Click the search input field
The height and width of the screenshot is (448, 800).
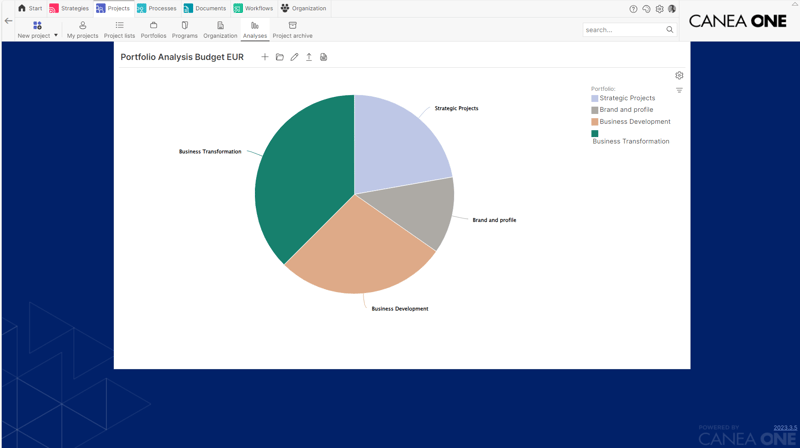pos(624,30)
